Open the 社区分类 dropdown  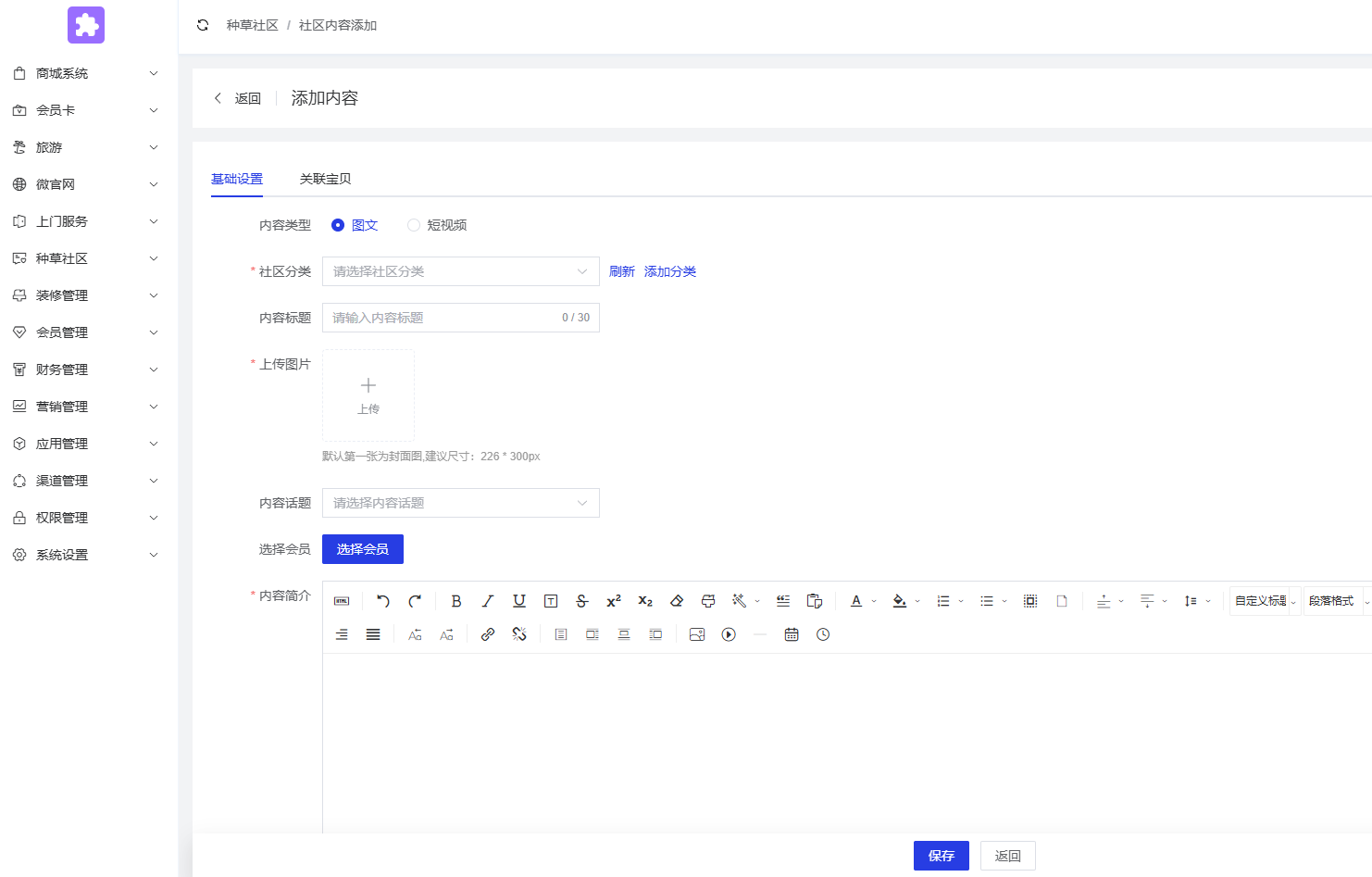pyautogui.click(x=460, y=270)
